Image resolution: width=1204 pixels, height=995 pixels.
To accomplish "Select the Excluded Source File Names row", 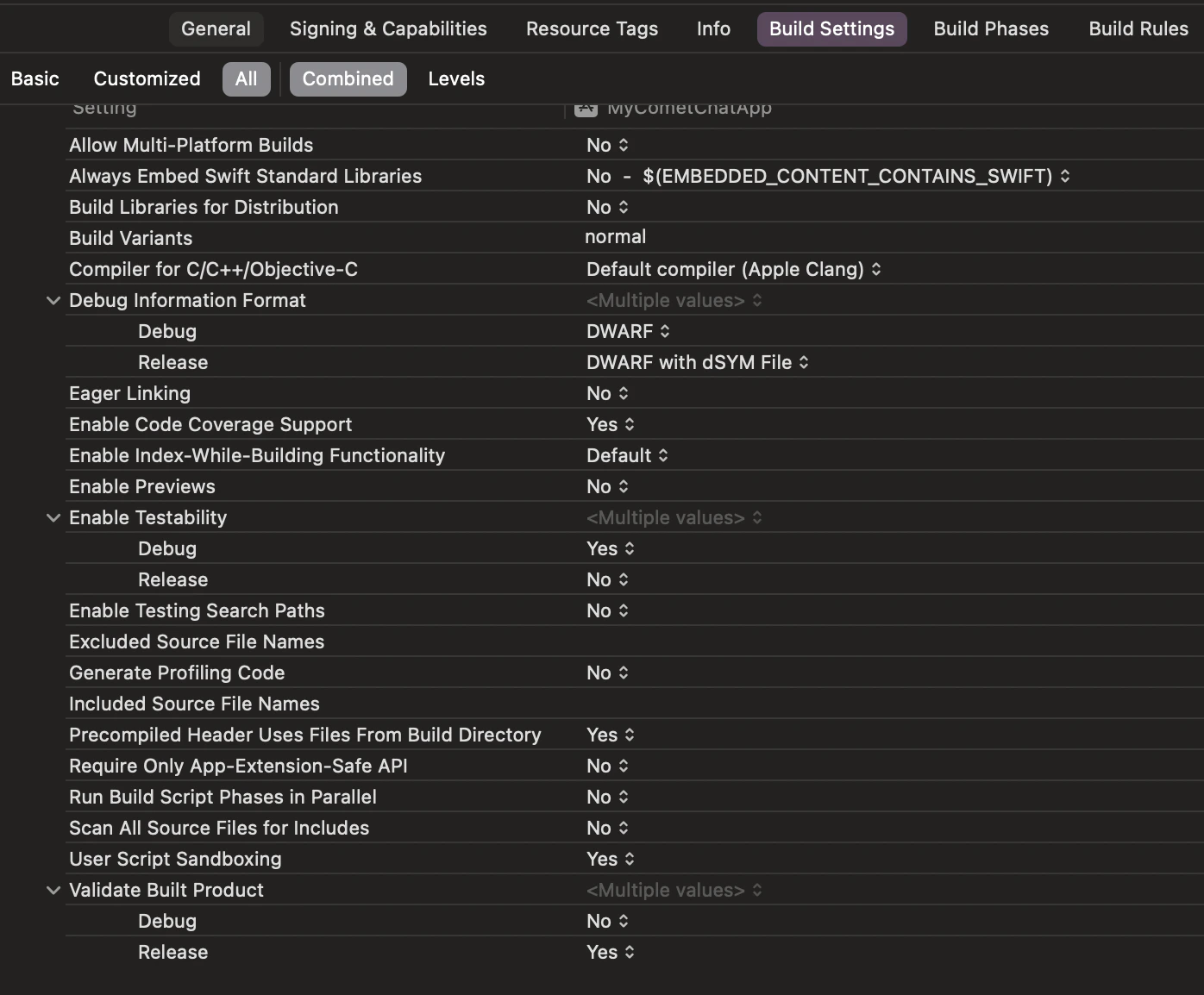I will click(x=634, y=641).
